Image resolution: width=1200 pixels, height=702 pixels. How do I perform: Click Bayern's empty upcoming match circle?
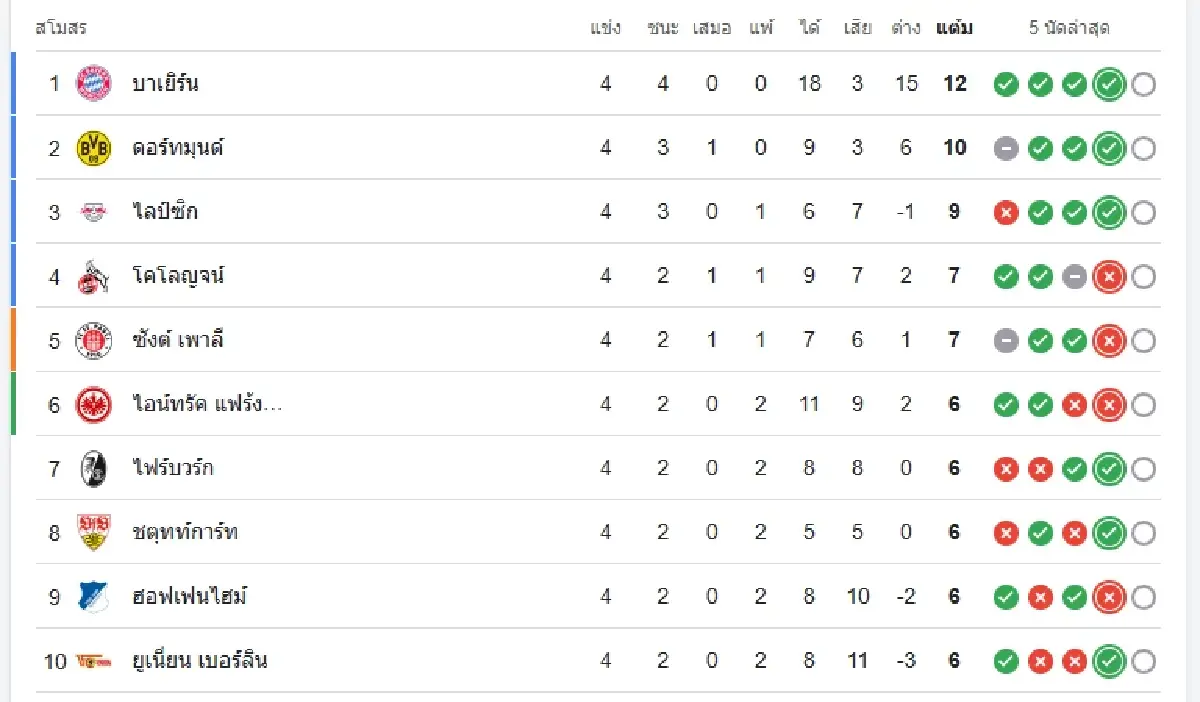(x=1143, y=85)
